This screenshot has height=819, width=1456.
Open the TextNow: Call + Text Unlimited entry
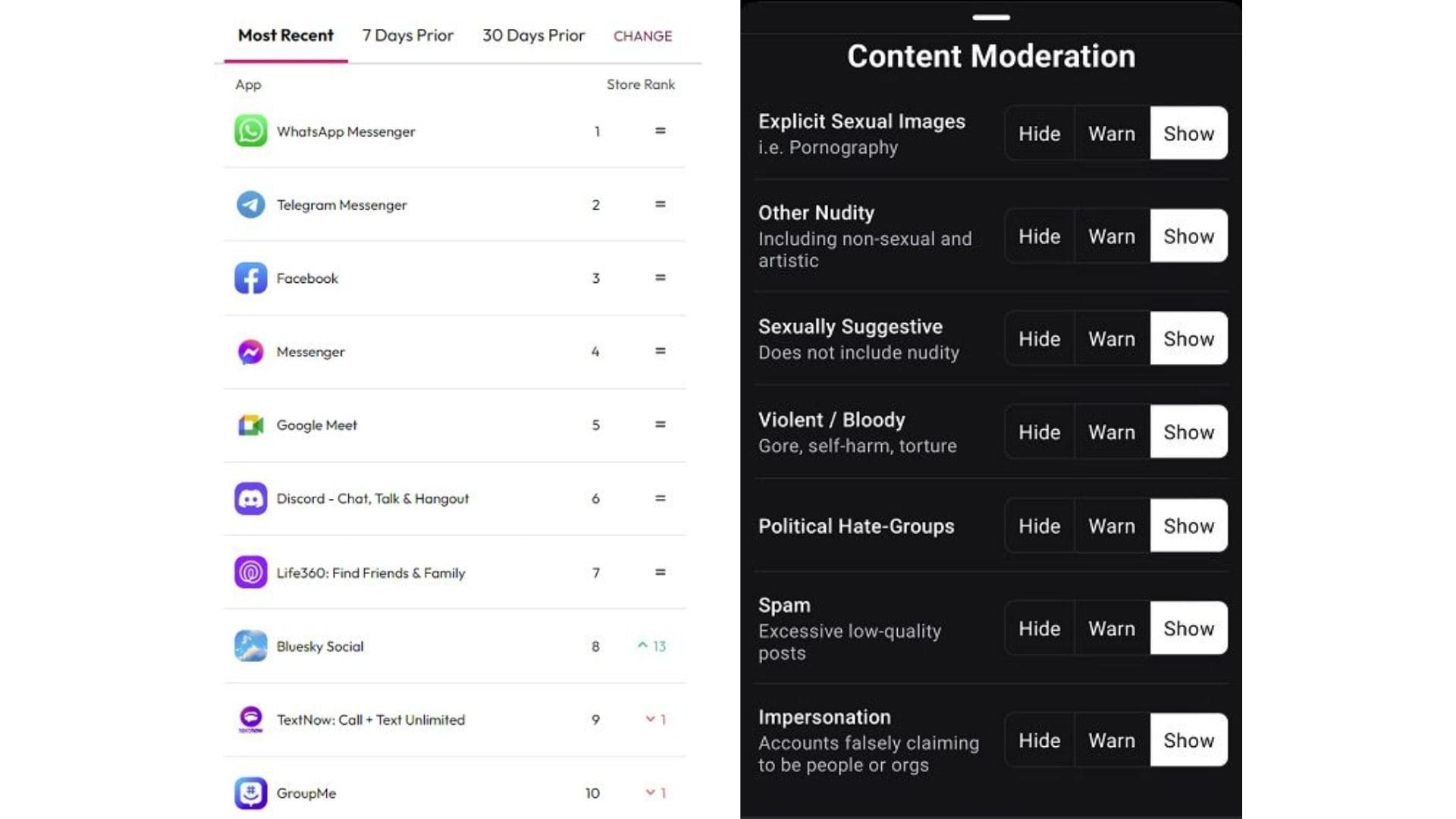pyautogui.click(x=370, y=720)
